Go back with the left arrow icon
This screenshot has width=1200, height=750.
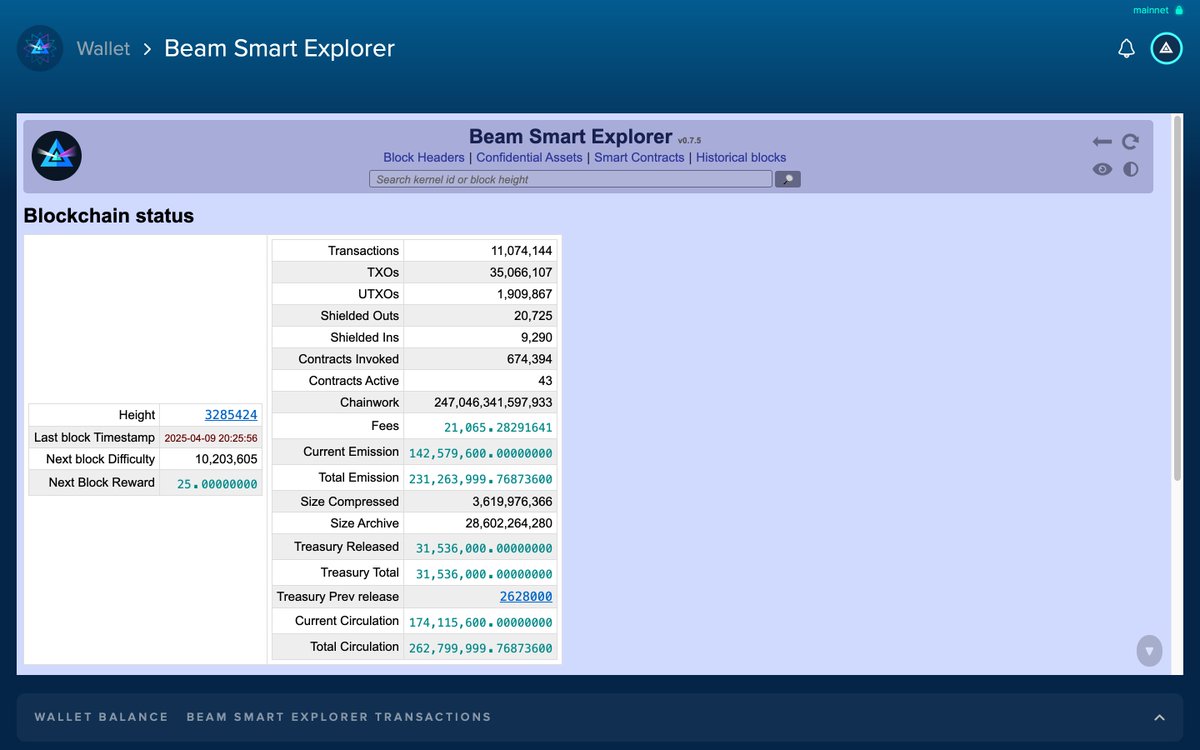click(x=1102, y=142)
